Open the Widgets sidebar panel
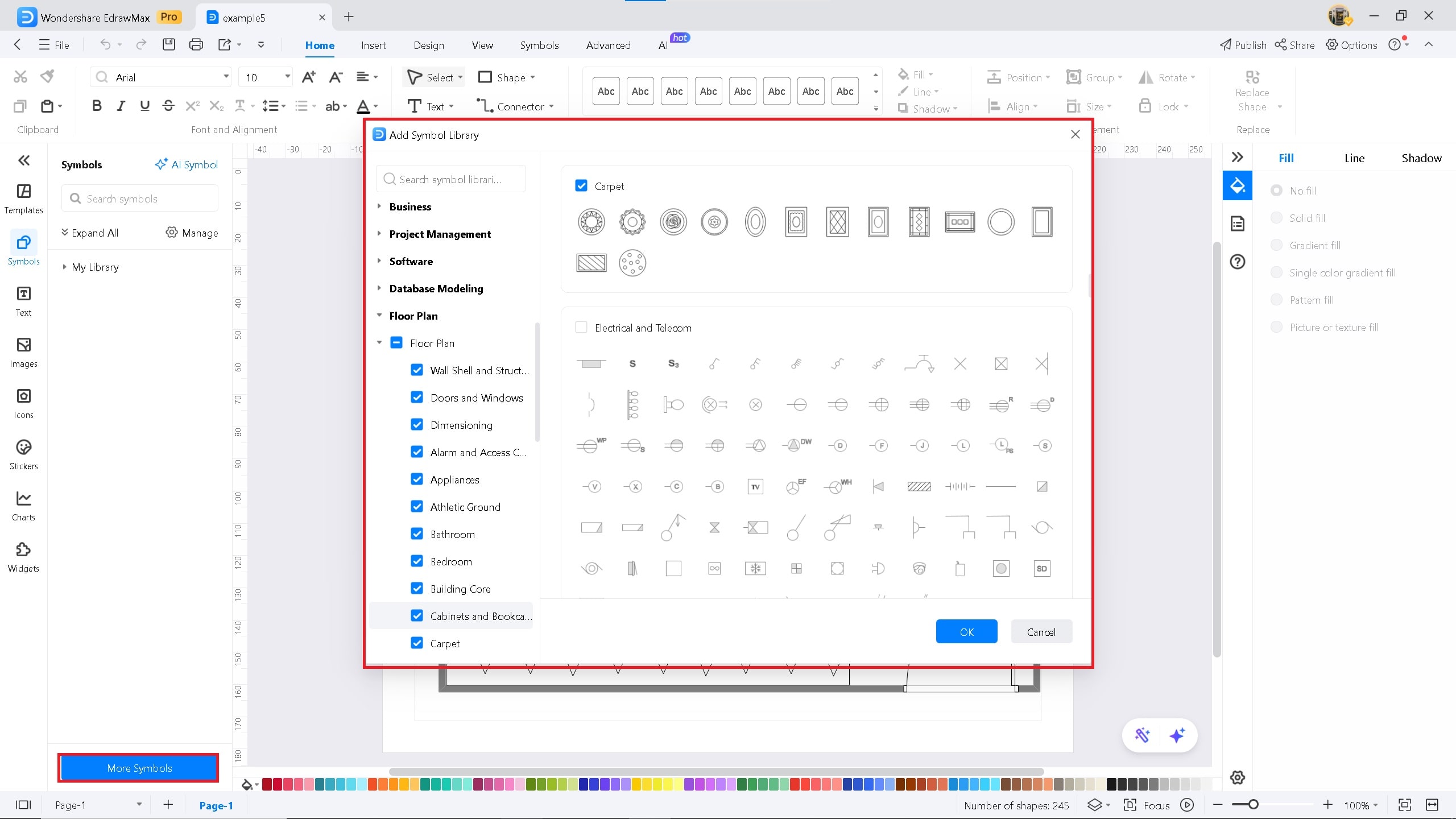Screen dimensions: 1456x819 click(23, 557)
